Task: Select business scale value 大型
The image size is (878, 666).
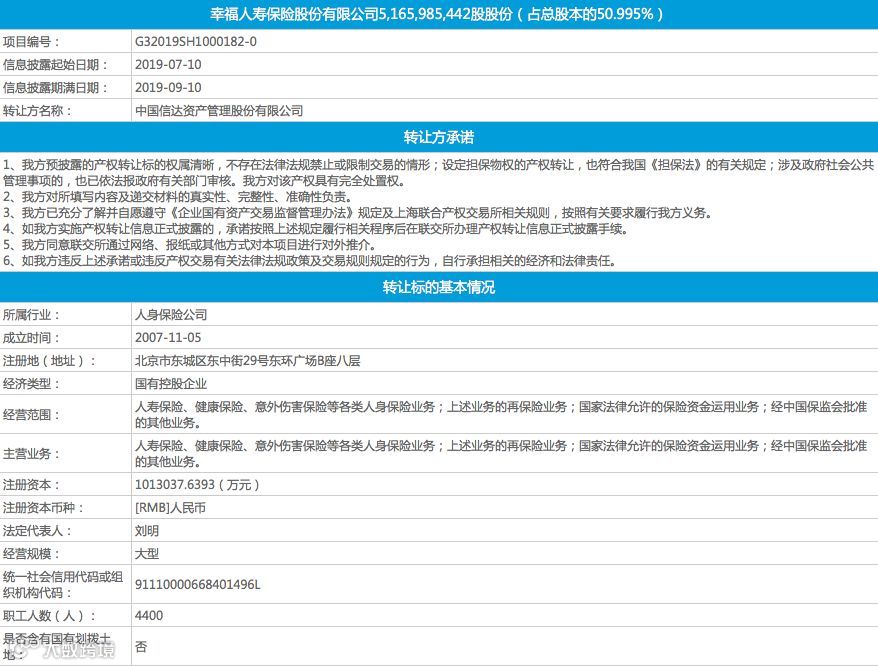Action: [147, 553]
